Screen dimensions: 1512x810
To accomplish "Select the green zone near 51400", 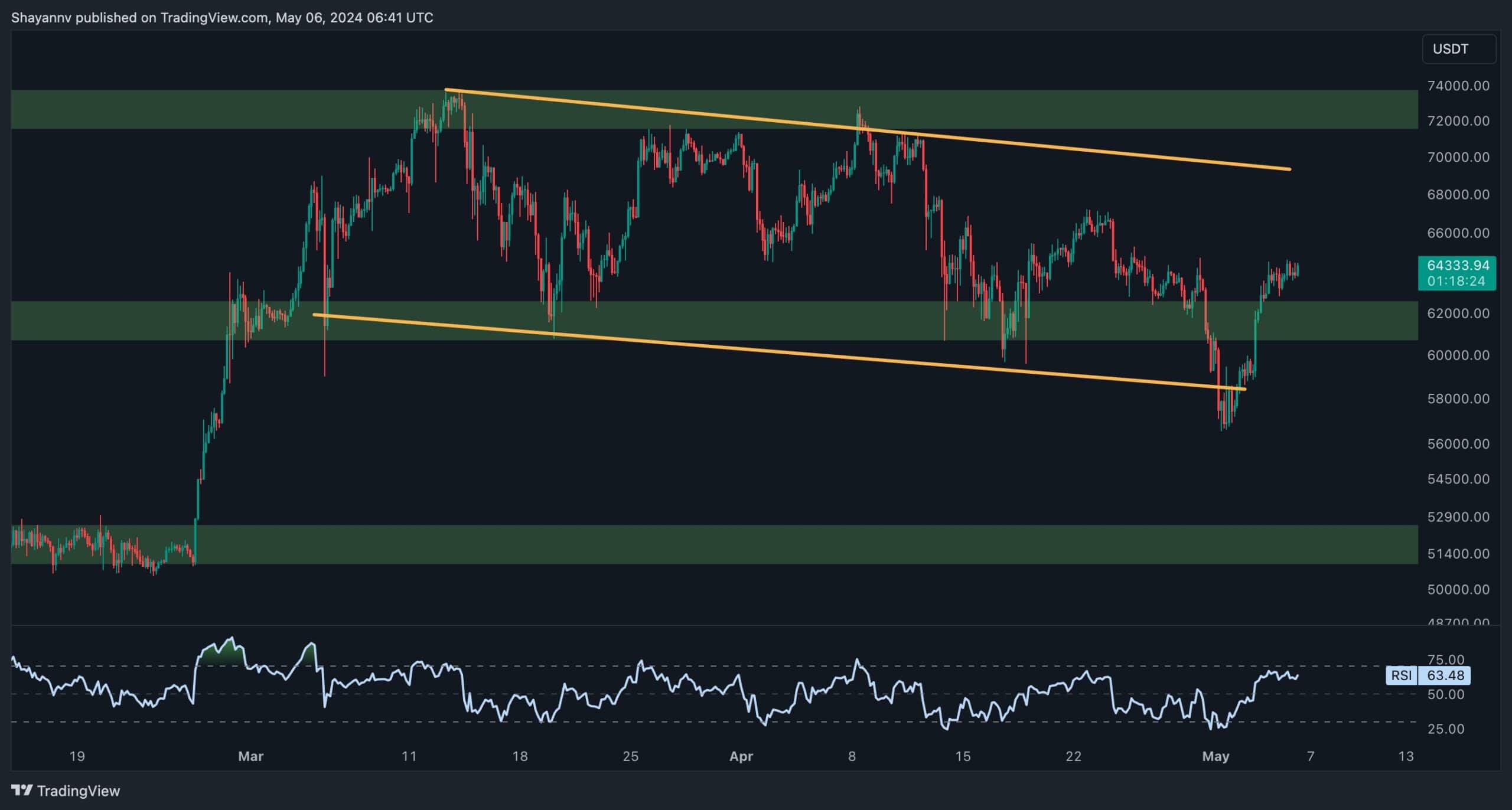I will point(715,544).
